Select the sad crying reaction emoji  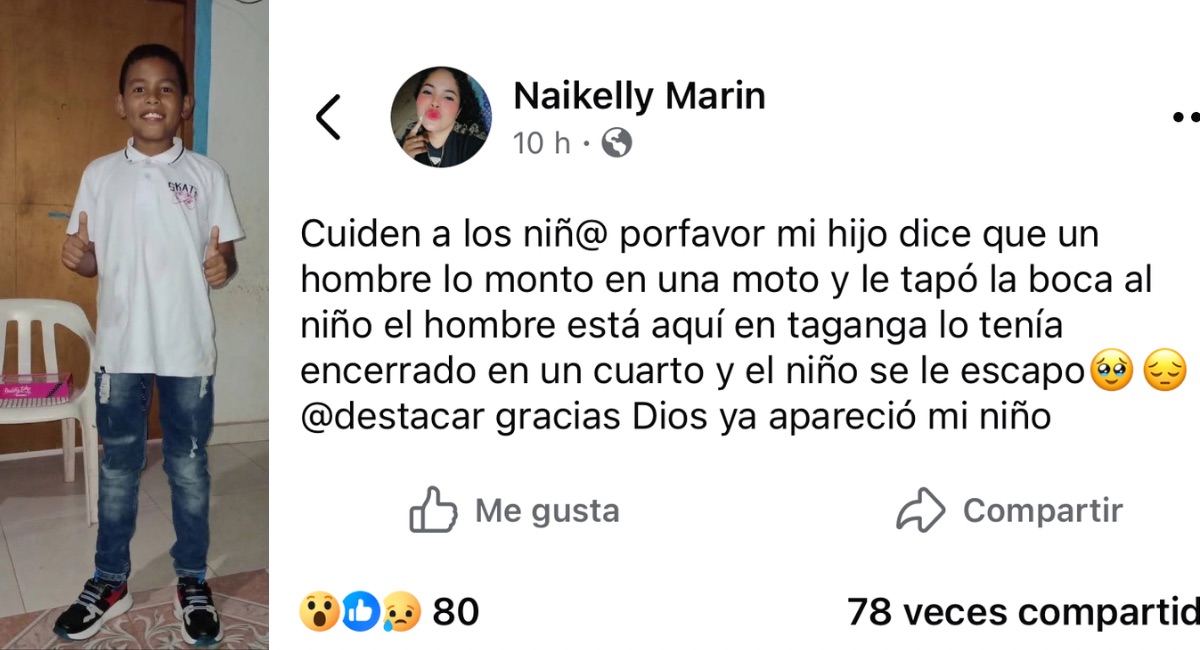point(401,611)
